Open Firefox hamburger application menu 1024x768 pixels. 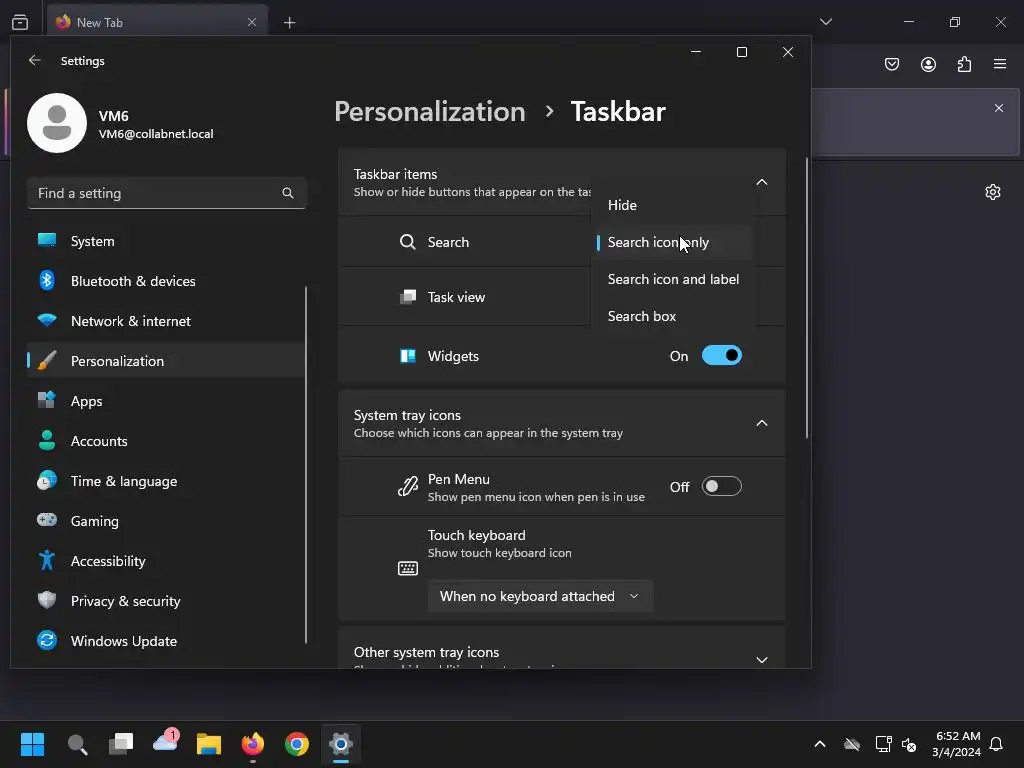[1000, 64]
